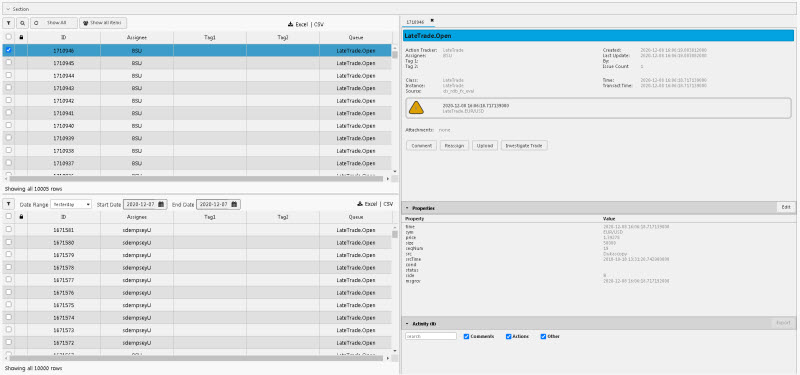Click the LateTrade.Open blue title banner
This screenshot has width=800, height=375.
598,36
